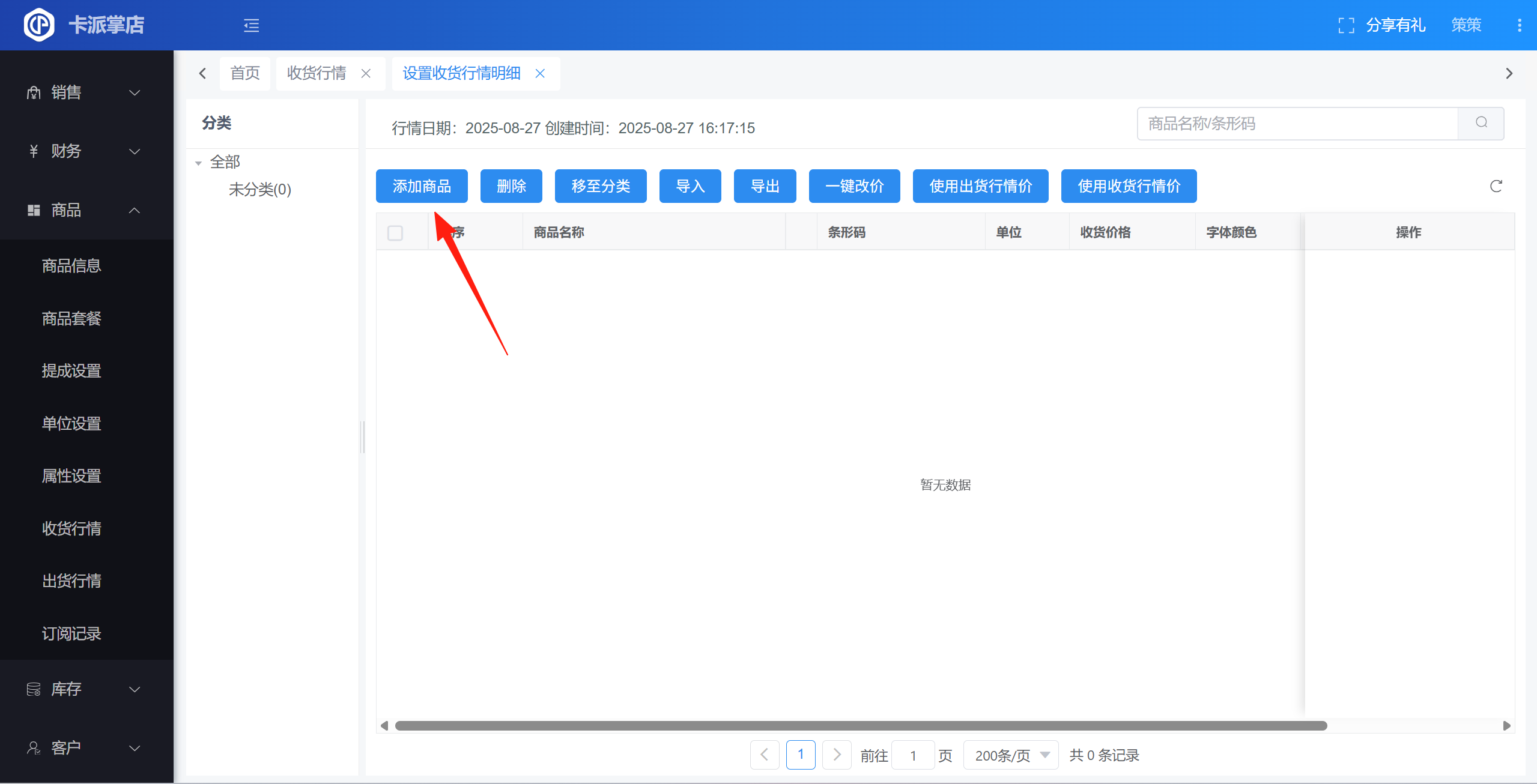Click the search magnifier icon
Screen dimensions: 1537x784
[1481, 123]
